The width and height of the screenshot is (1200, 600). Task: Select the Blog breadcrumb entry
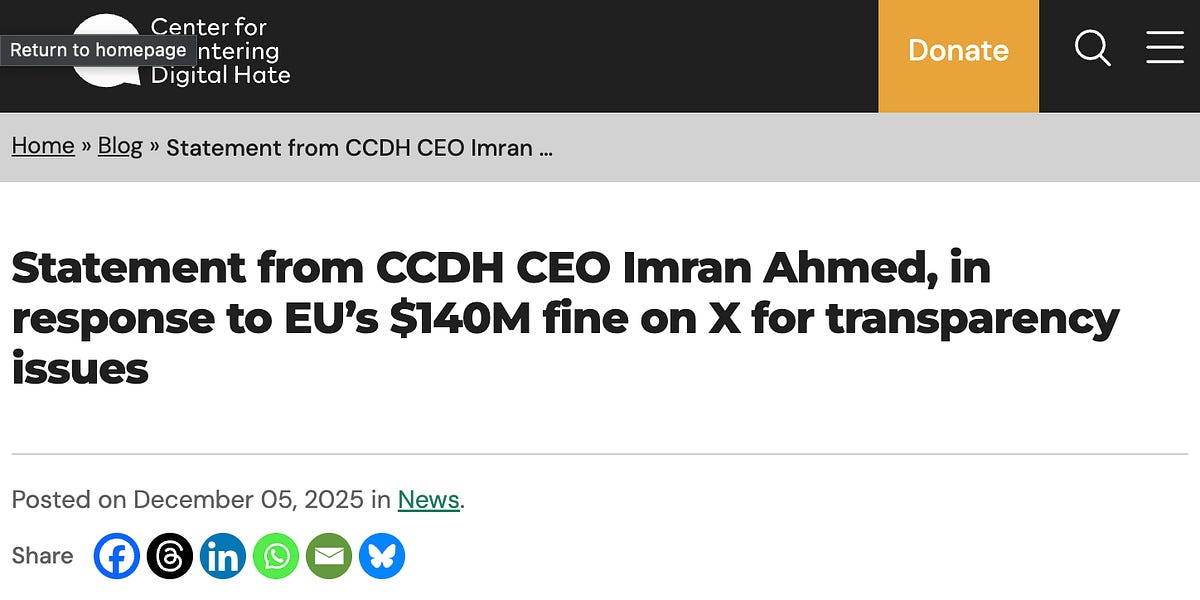[120, 146]
